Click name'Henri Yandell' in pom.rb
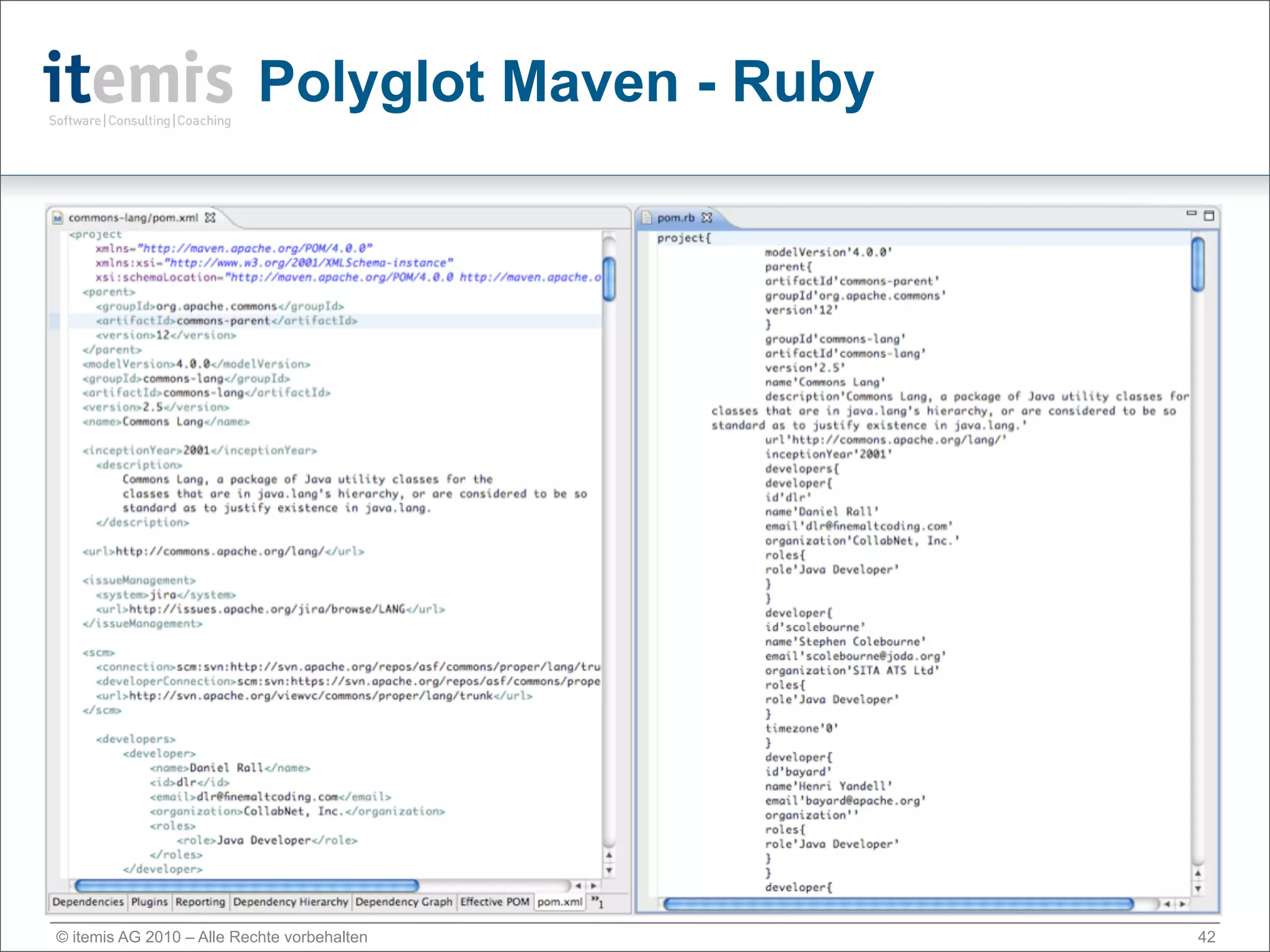This screenshot has width=1270, height=952. coord(828,786)
